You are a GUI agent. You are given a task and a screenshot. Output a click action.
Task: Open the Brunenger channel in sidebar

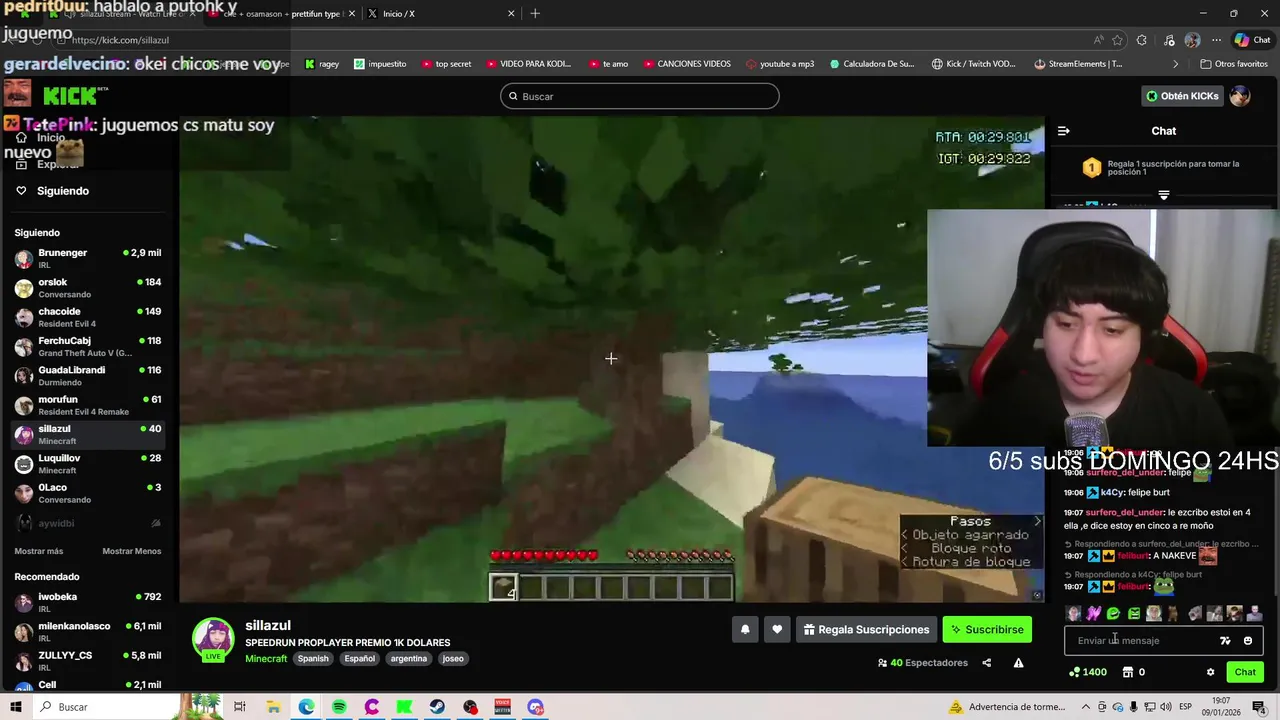click(88, 258)
